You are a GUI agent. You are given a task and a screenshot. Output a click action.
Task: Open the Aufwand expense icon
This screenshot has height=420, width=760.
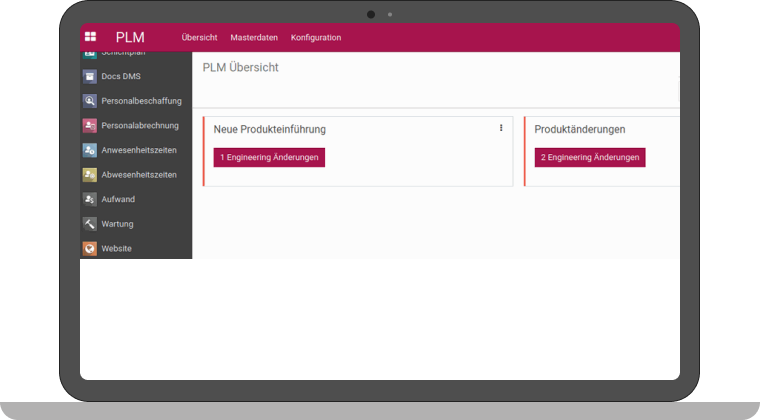(90, 199)
